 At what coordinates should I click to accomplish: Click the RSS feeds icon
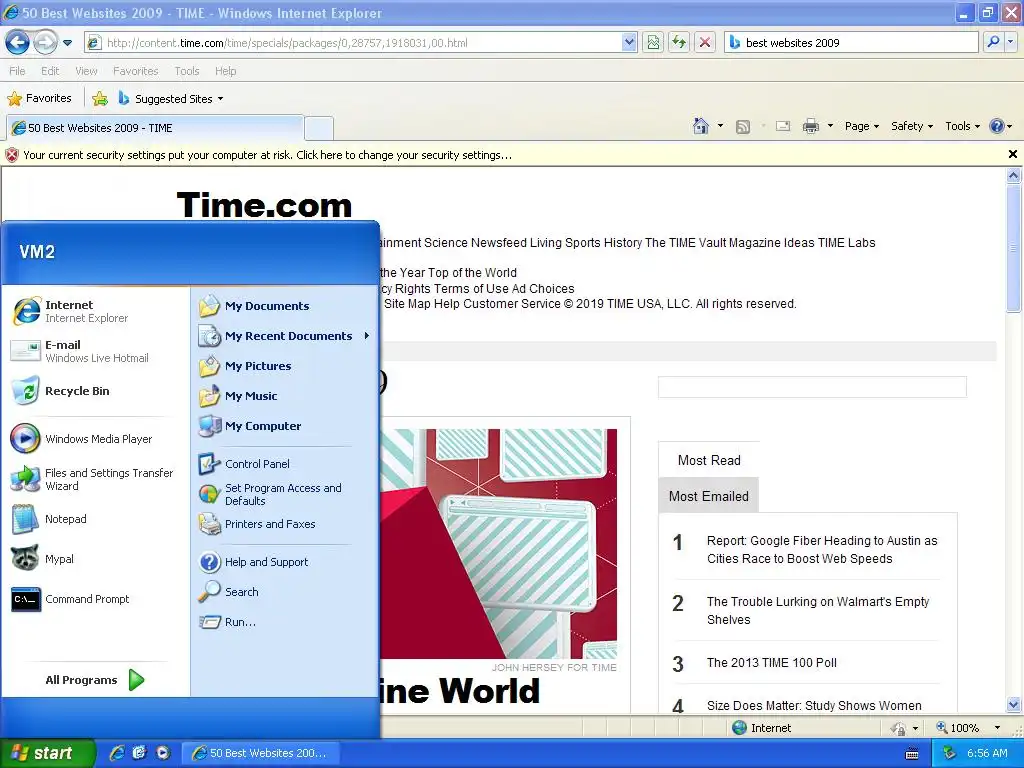743,127
